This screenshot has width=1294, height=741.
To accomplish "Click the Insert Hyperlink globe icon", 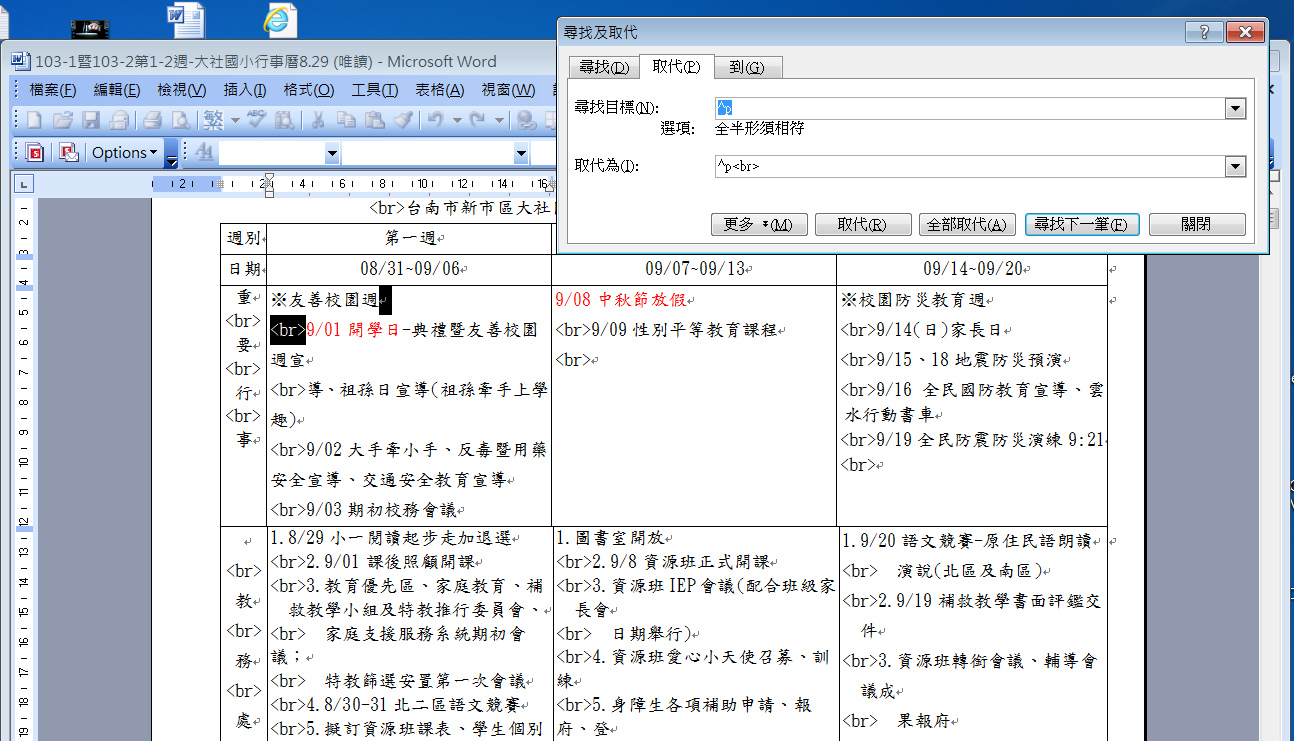I will [x=526, y=121].
